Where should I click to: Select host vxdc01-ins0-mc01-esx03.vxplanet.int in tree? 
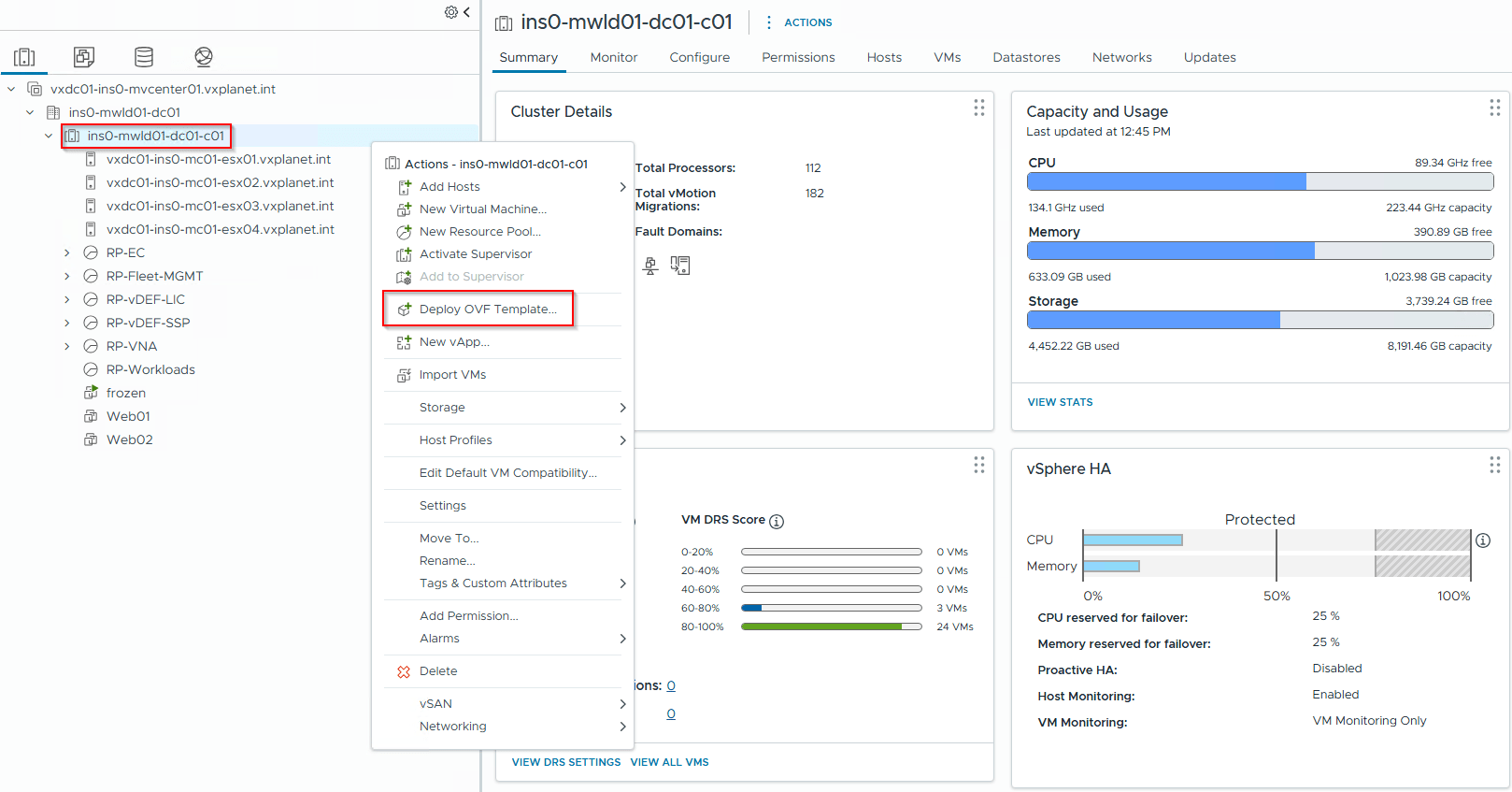pyautogui.click(x=221, y=206)
